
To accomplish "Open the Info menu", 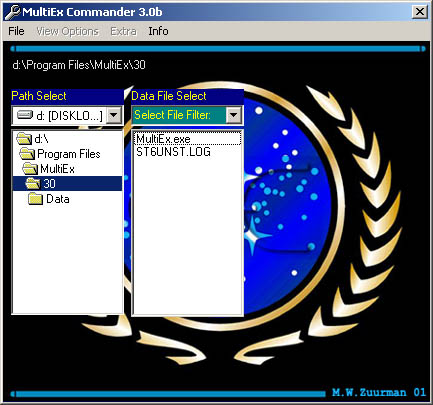I will (158, 31).
